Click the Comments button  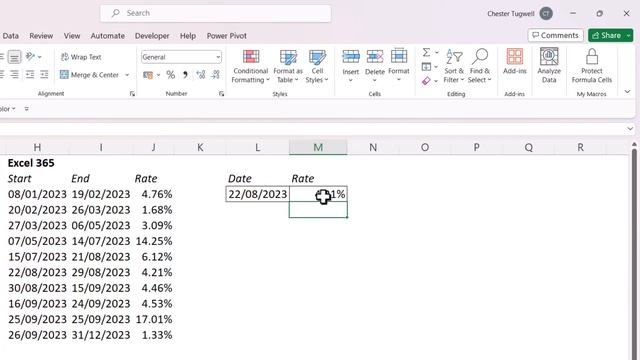point(555,36)
